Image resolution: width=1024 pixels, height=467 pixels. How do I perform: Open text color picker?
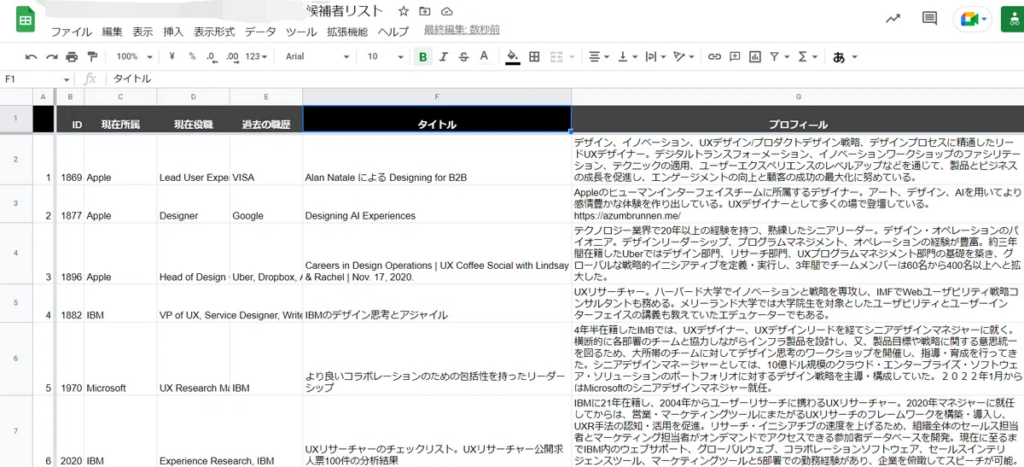tap(484, 57)
